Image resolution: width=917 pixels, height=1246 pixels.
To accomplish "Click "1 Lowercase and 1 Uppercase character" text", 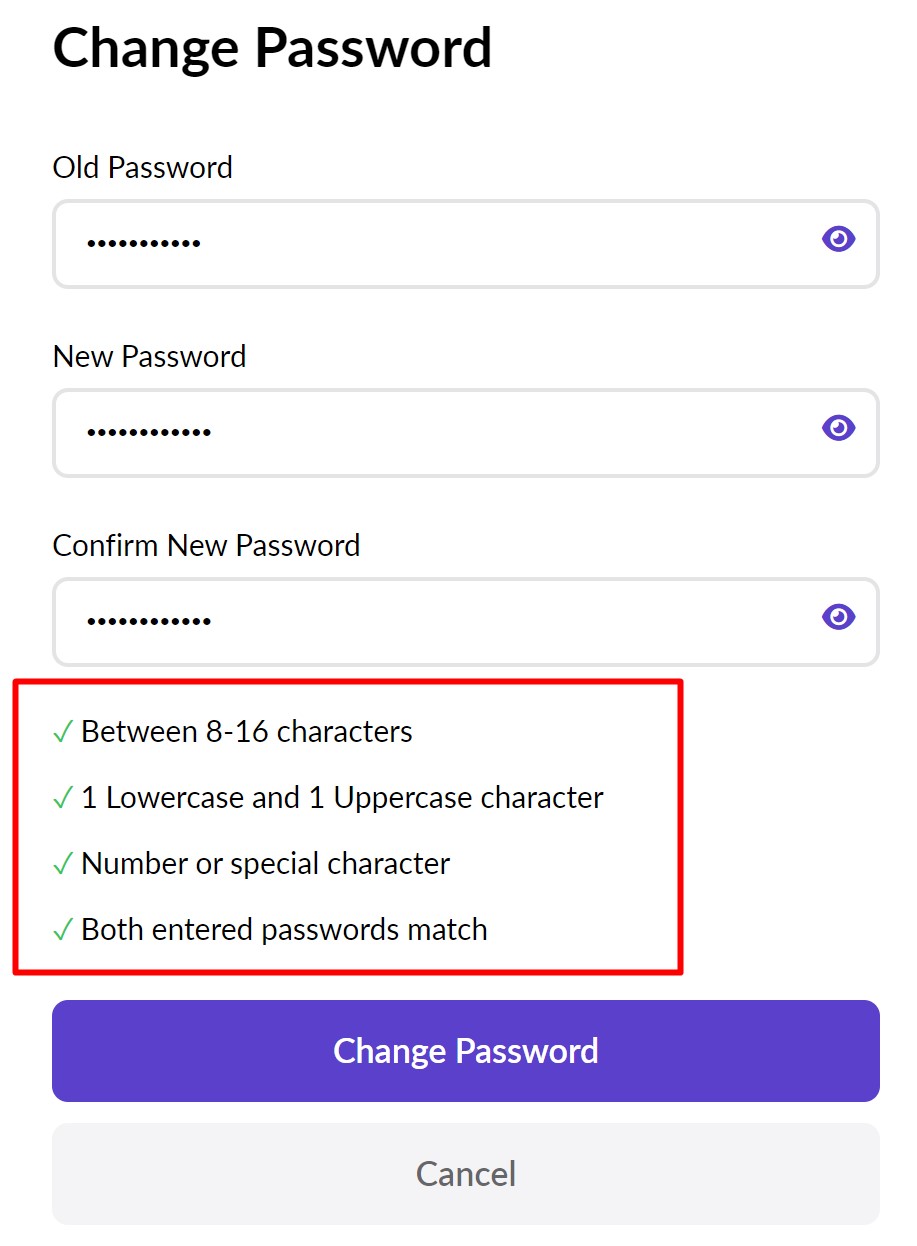I will (x=342, y=798).
